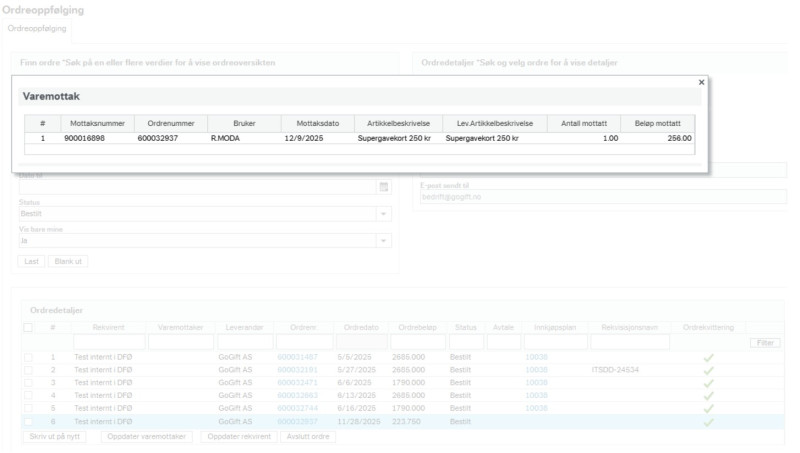Screen dimensions: 800x453
Task: Focus the Rekvisisjonsnavn filter input
Action: pyautogui.click(x=630, y=342)
